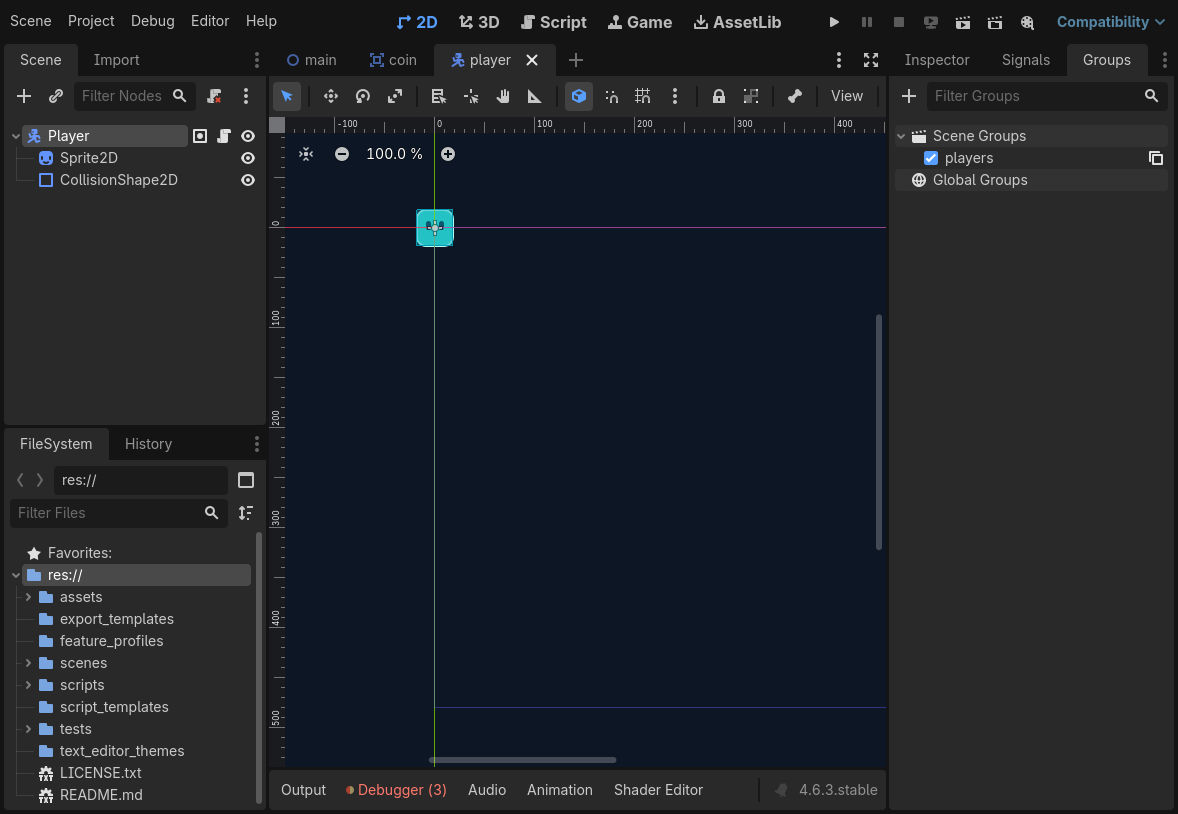Open the Project menu

click(x=91, y=21)
